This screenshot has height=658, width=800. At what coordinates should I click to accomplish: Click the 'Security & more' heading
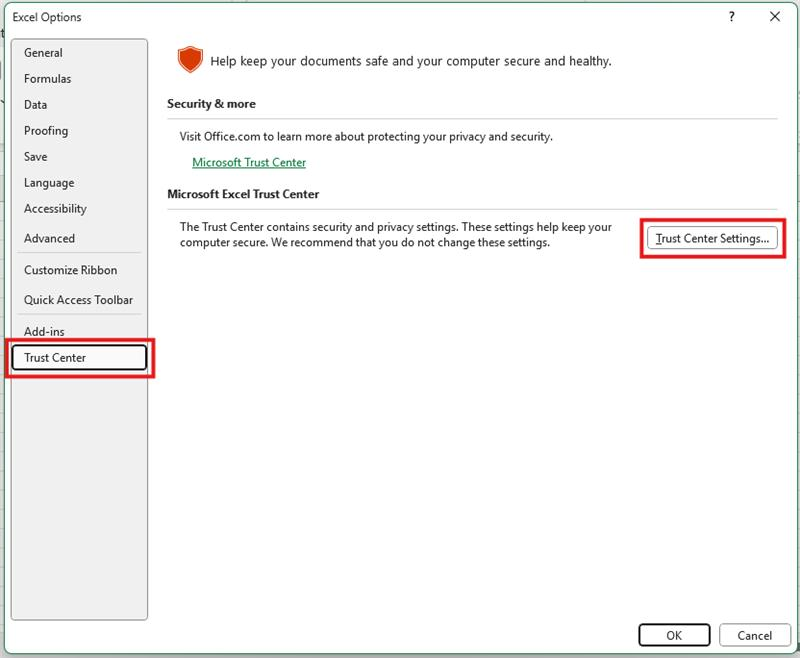click(x=211, y=104)
